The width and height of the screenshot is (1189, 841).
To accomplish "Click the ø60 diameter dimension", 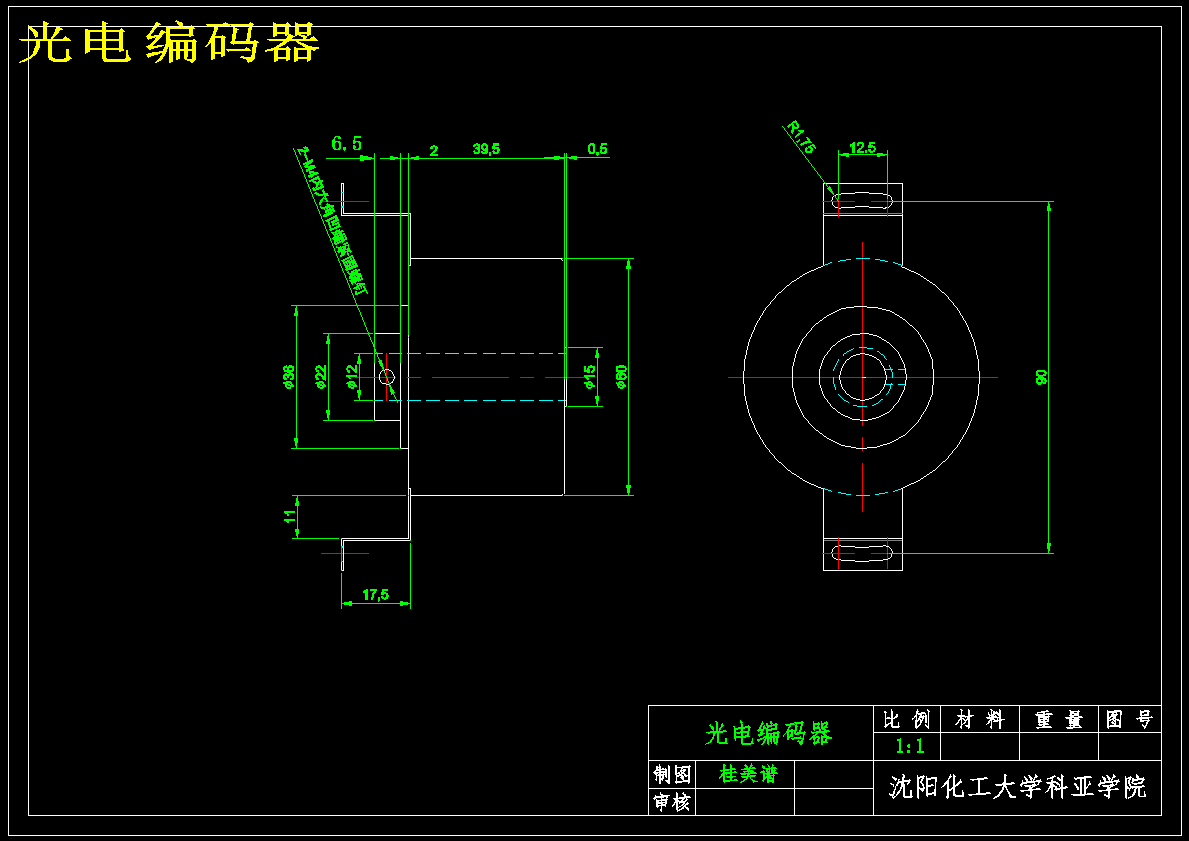I will (620, 377).
